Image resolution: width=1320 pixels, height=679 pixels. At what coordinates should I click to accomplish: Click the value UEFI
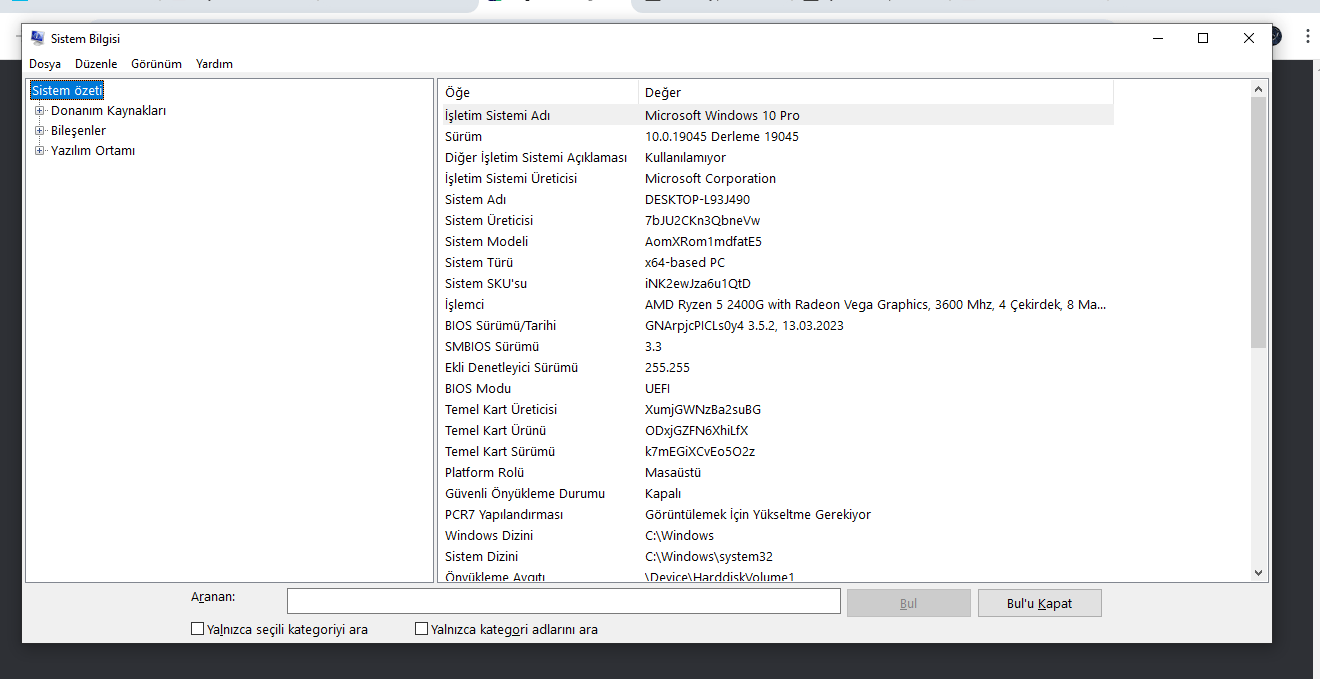tap(657, 388)
